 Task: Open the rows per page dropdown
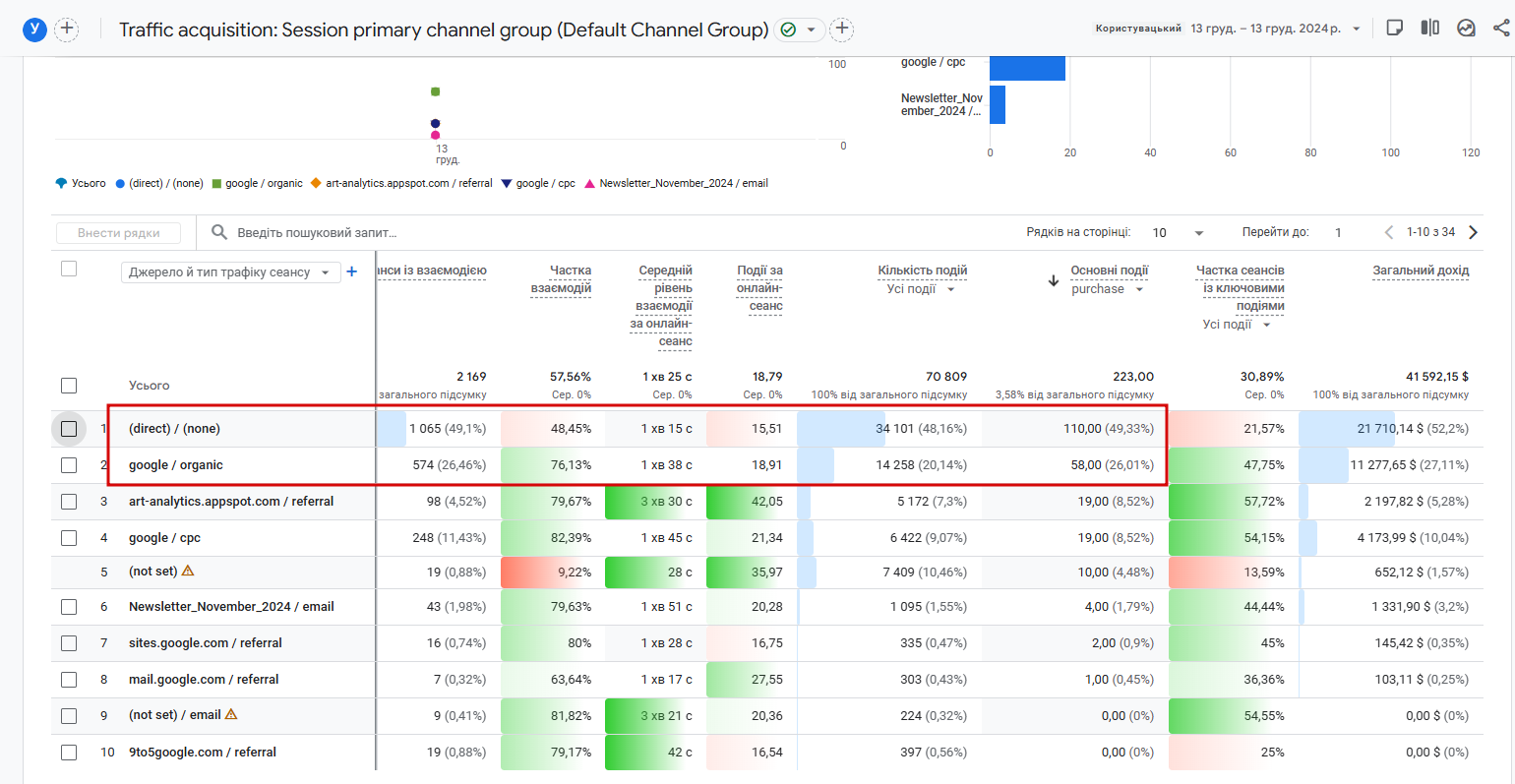[1179, 233]
